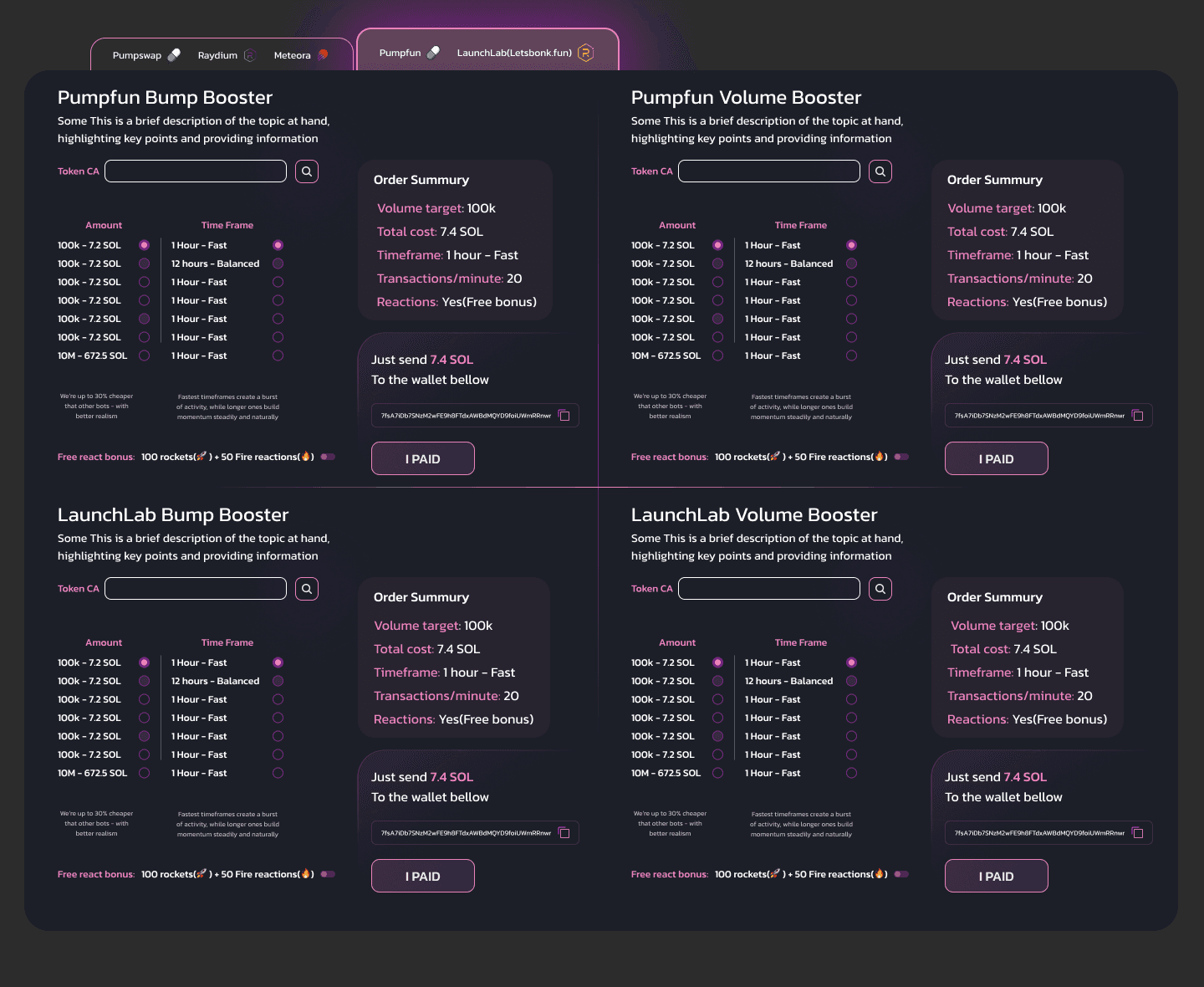Click the selected Time Frame radio in Pumpfun Volume Booster

[x=851, y=245]
